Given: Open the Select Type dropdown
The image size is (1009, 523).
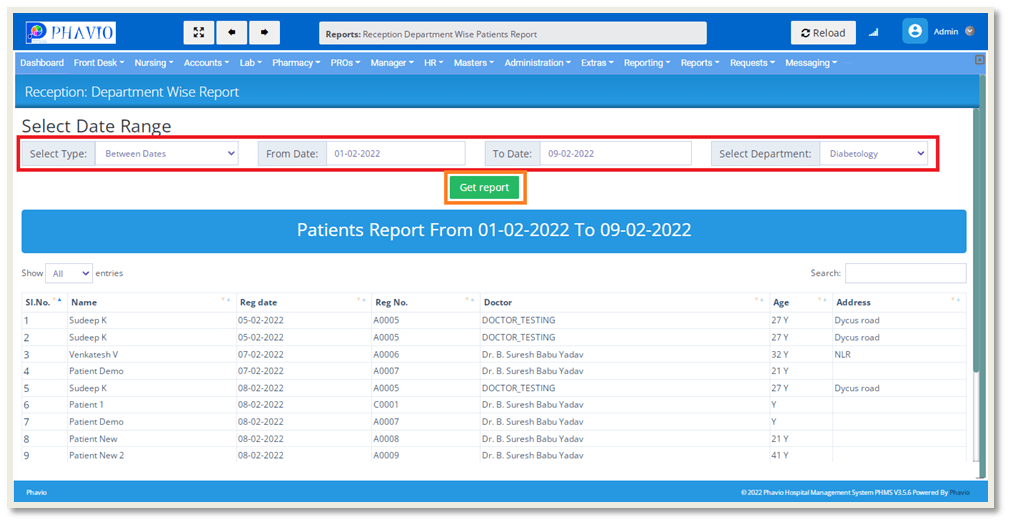Looking at the screenshot, I should pyautogui.click(x=167, y=154).
